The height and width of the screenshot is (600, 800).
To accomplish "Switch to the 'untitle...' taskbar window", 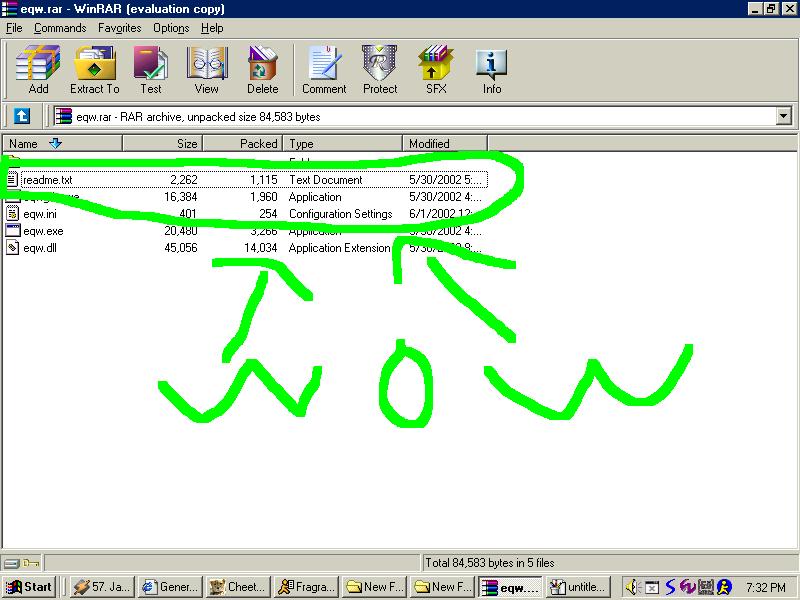I will [x=579, y=587].
